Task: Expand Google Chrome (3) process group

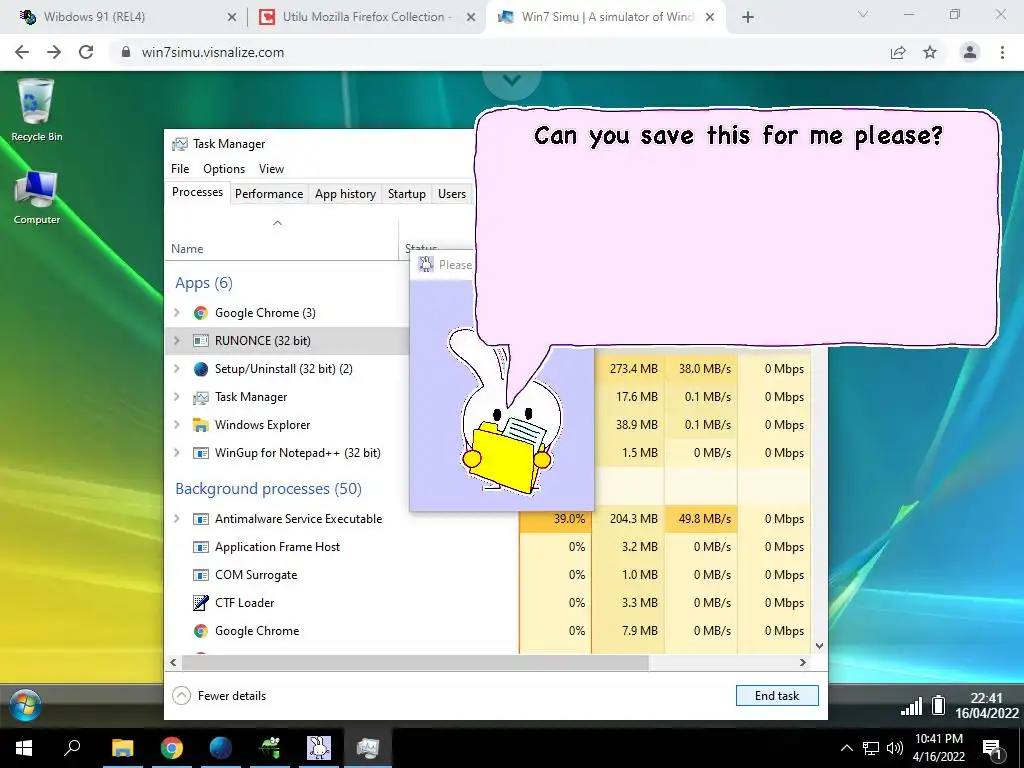Action: tap(176, 313)
